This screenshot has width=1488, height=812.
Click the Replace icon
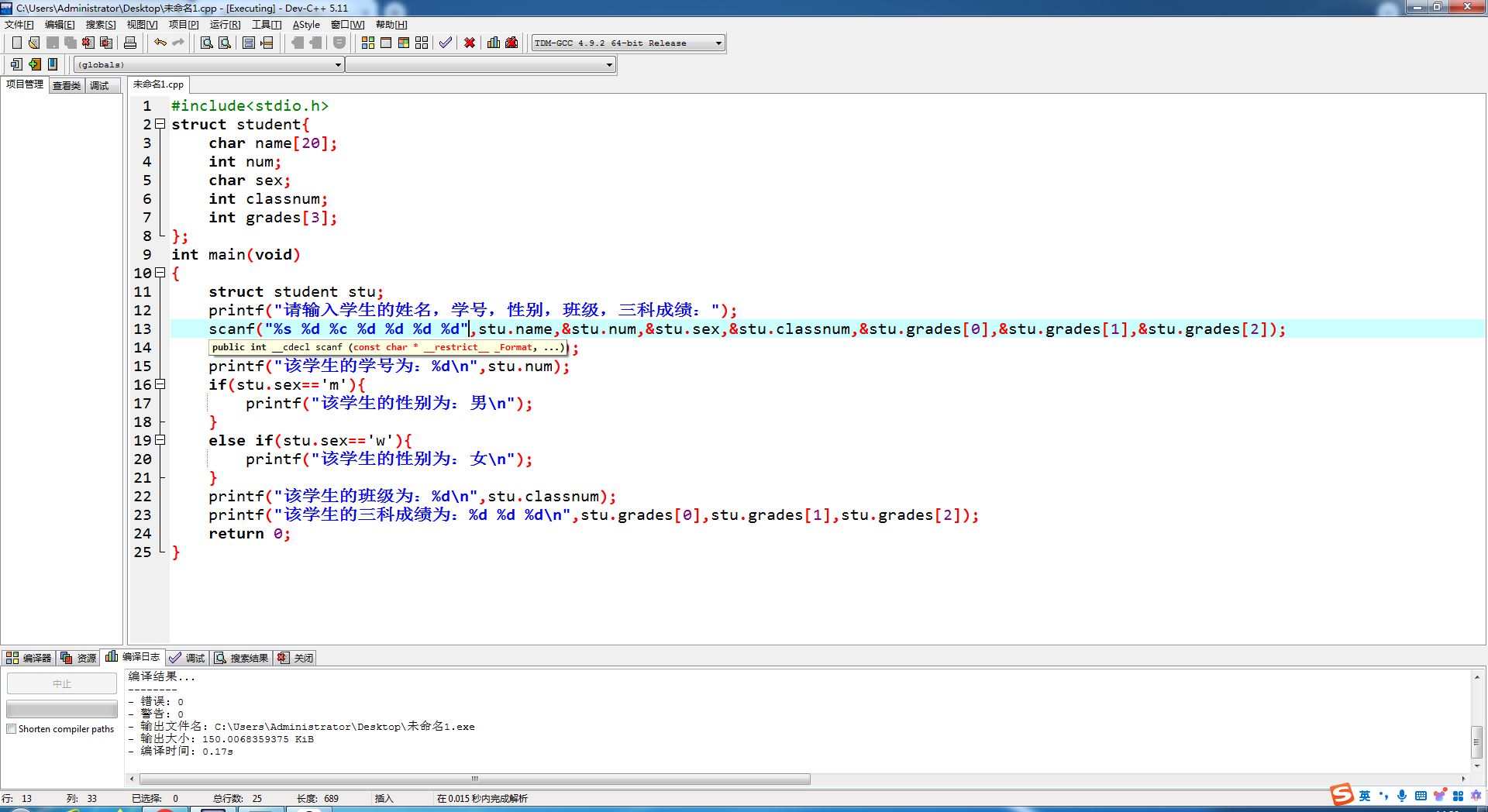coord(225,43)
